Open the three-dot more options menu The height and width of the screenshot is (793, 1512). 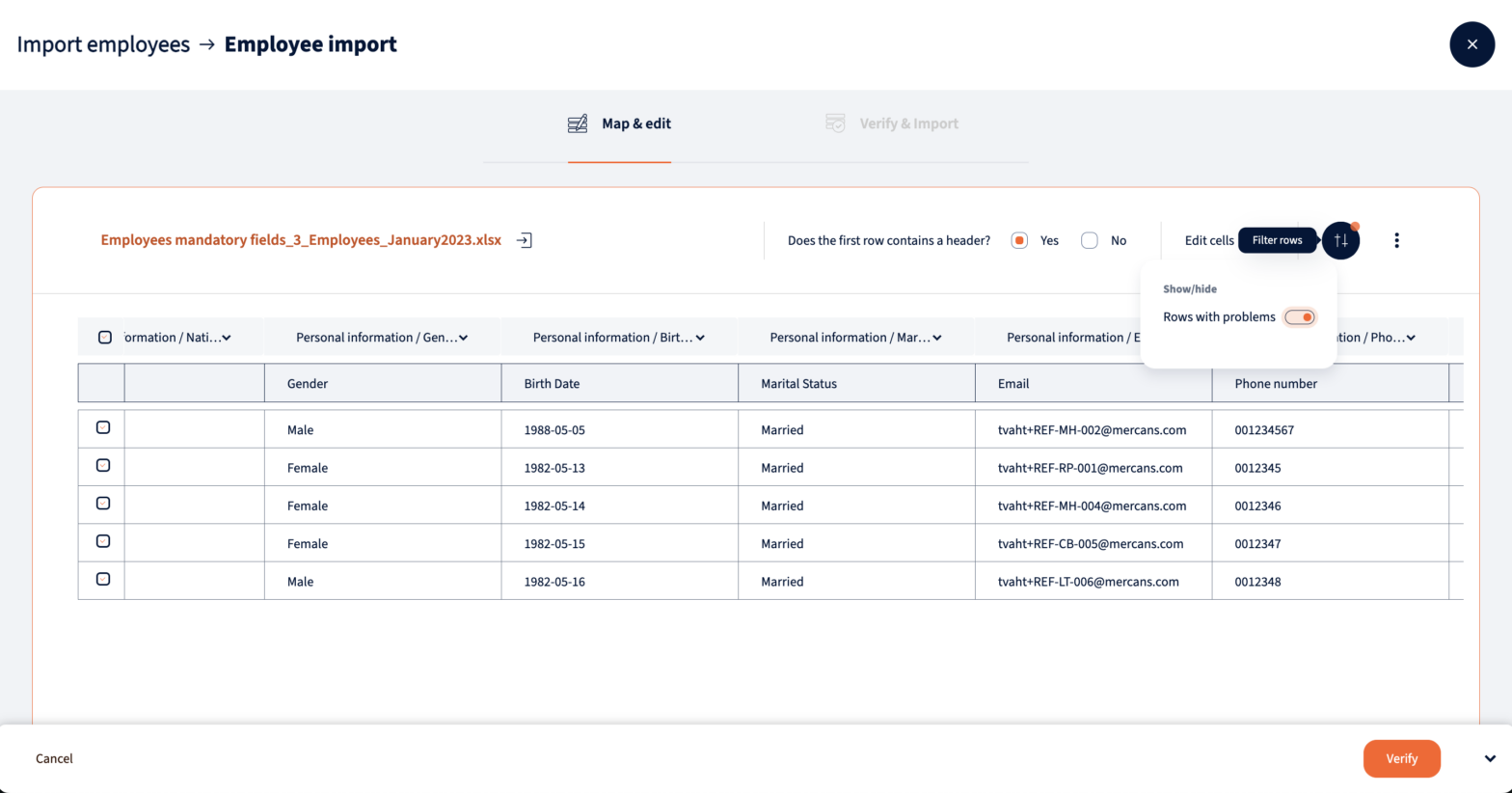coord(1396,240)
